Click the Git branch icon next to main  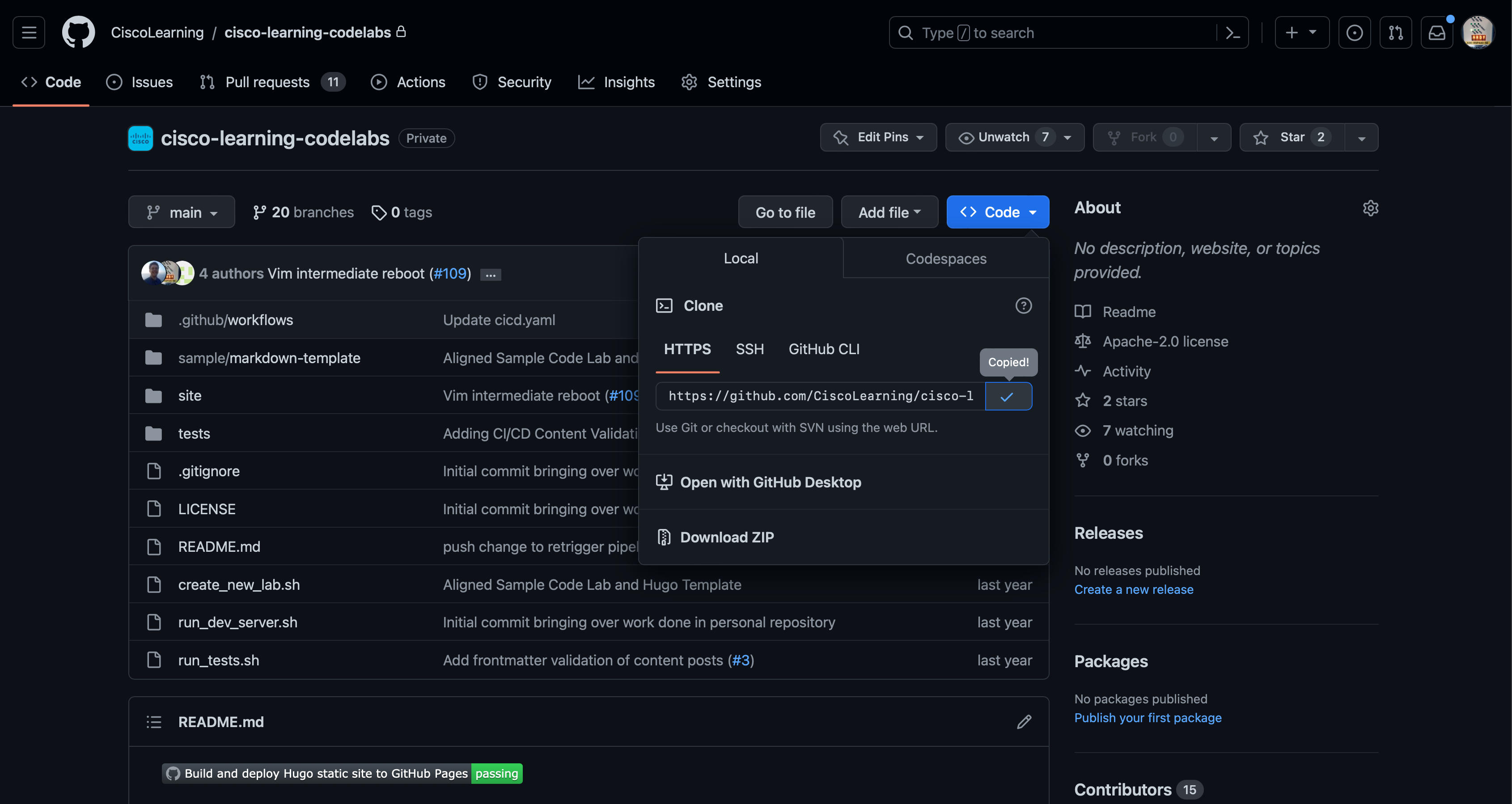pos(152,211)
